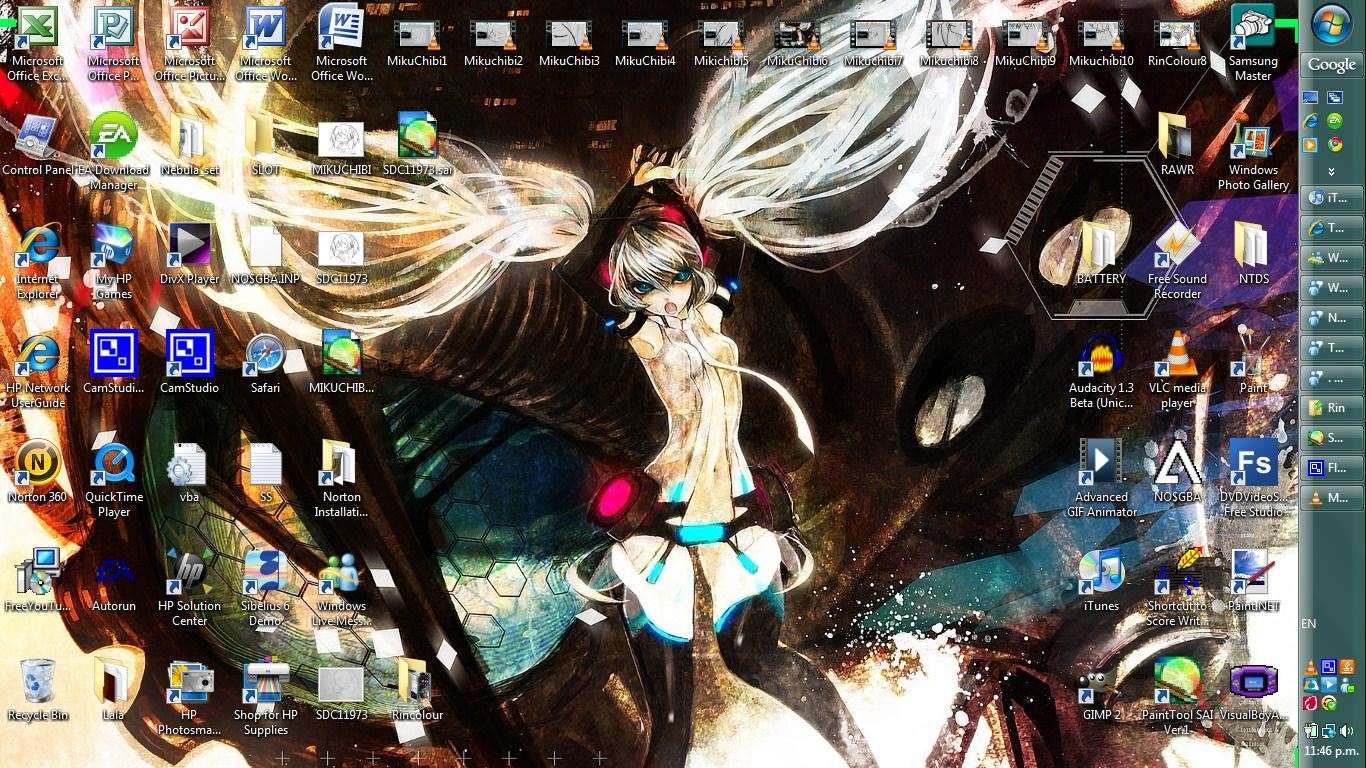Select the Mikuchibi2 video file

pyautogui.click(x=494, y=44)
